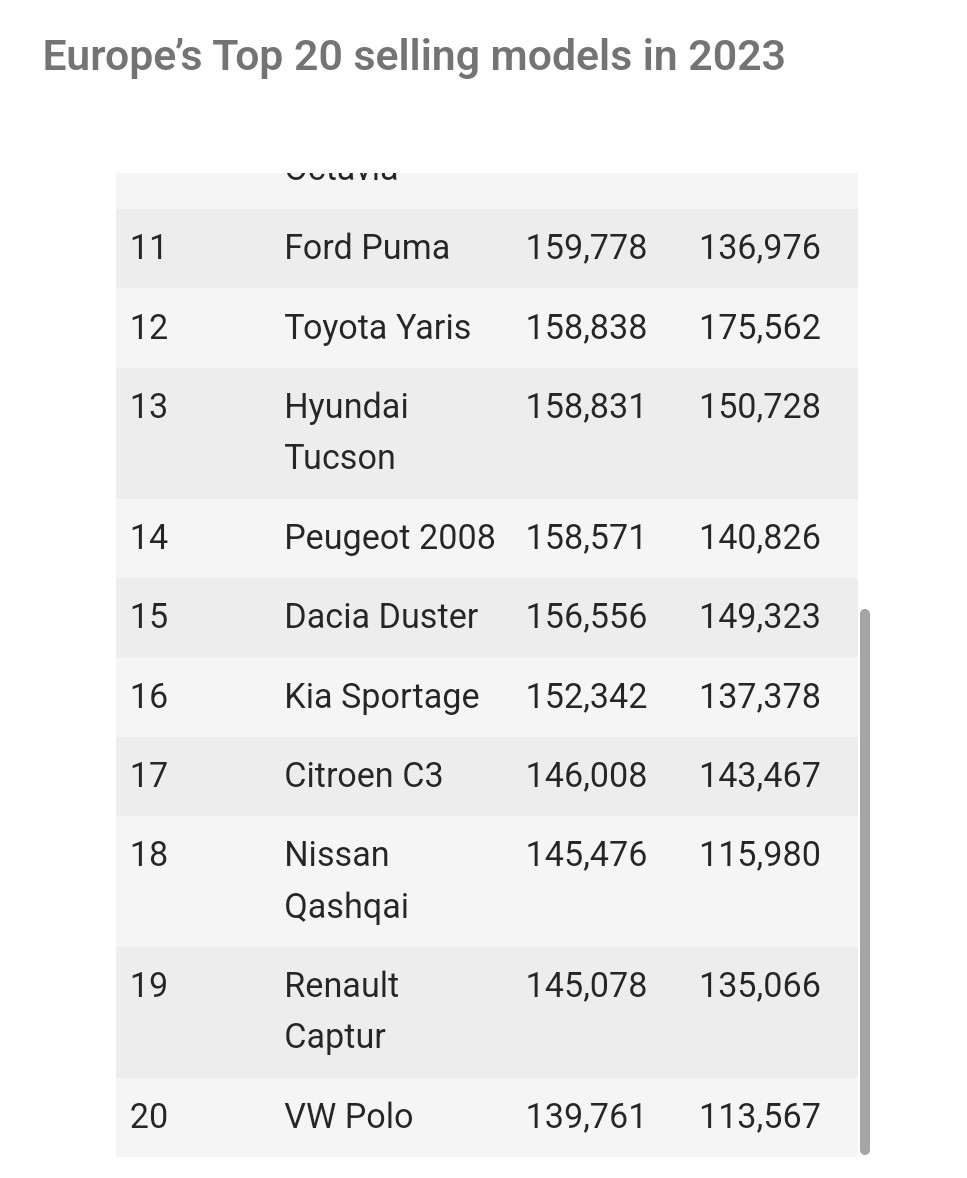Click the table's vertical scrollbar thumb
This screenshot has width=967, height=1178.
pos(864,880)
